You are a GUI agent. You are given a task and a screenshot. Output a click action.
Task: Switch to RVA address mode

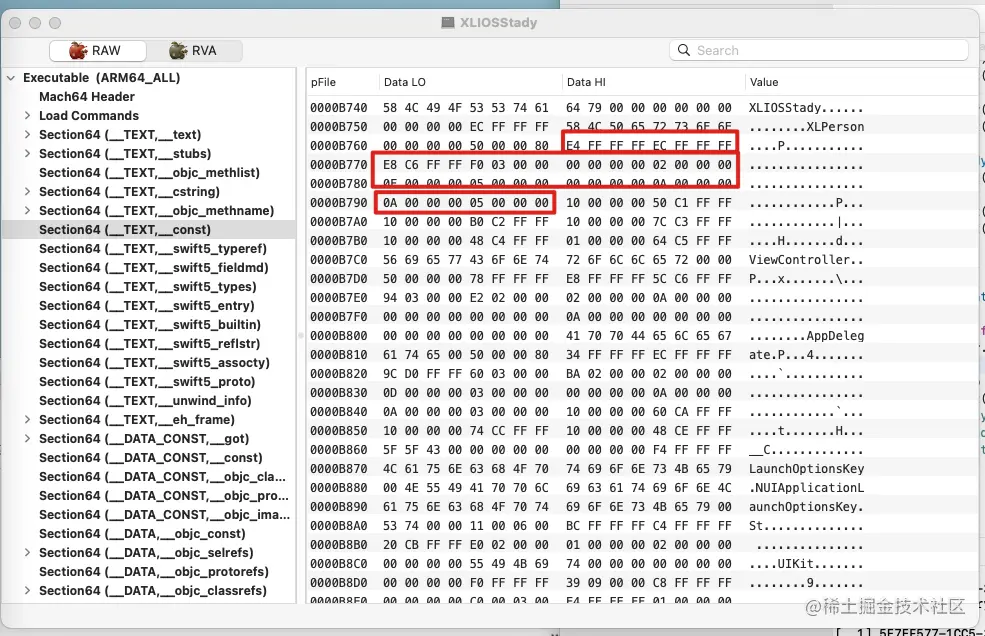pyautogui.click(x=195, y=50)
